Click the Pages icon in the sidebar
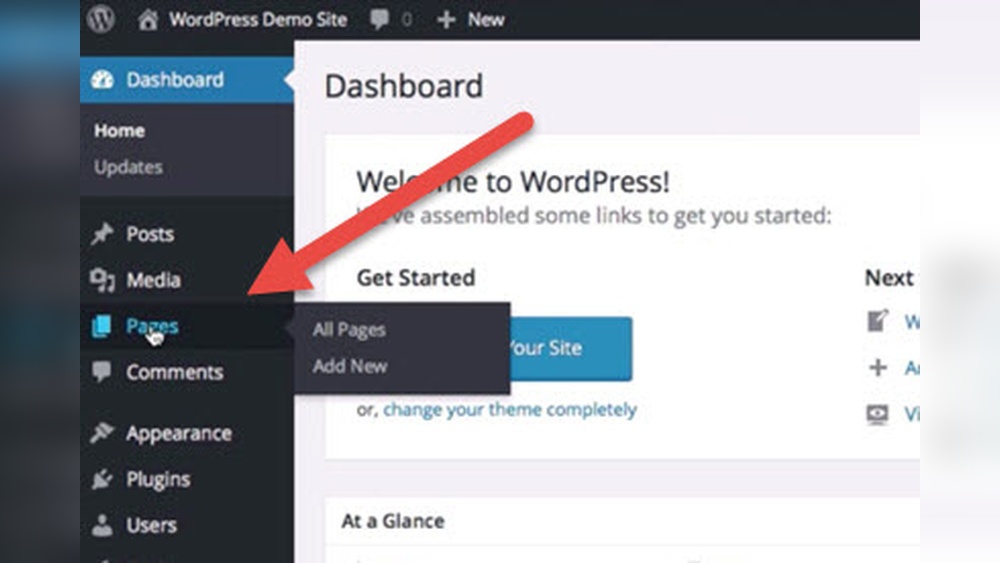Screen dimensions: 1000x563 coord(101,326)
